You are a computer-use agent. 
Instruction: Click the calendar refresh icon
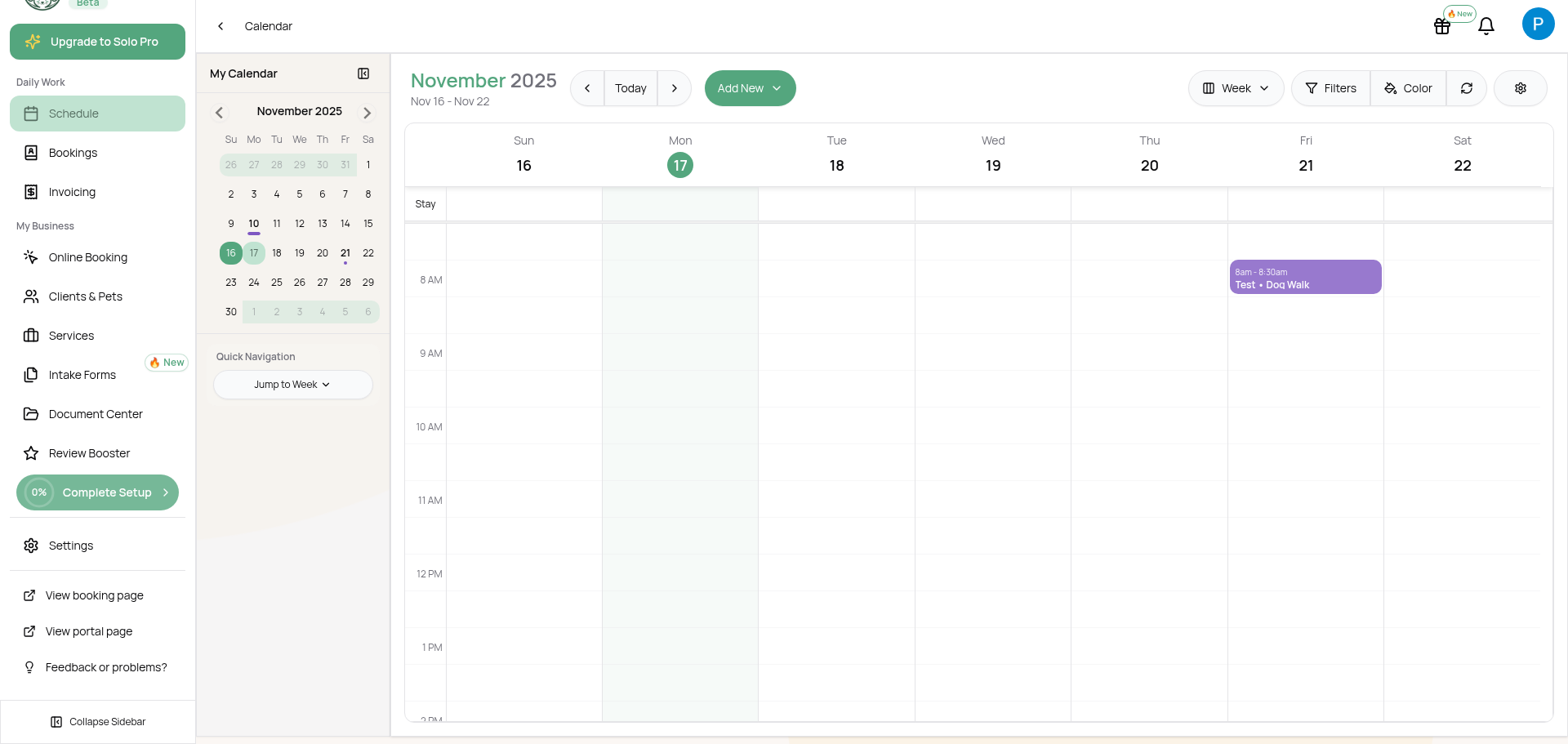point(1467,88)
